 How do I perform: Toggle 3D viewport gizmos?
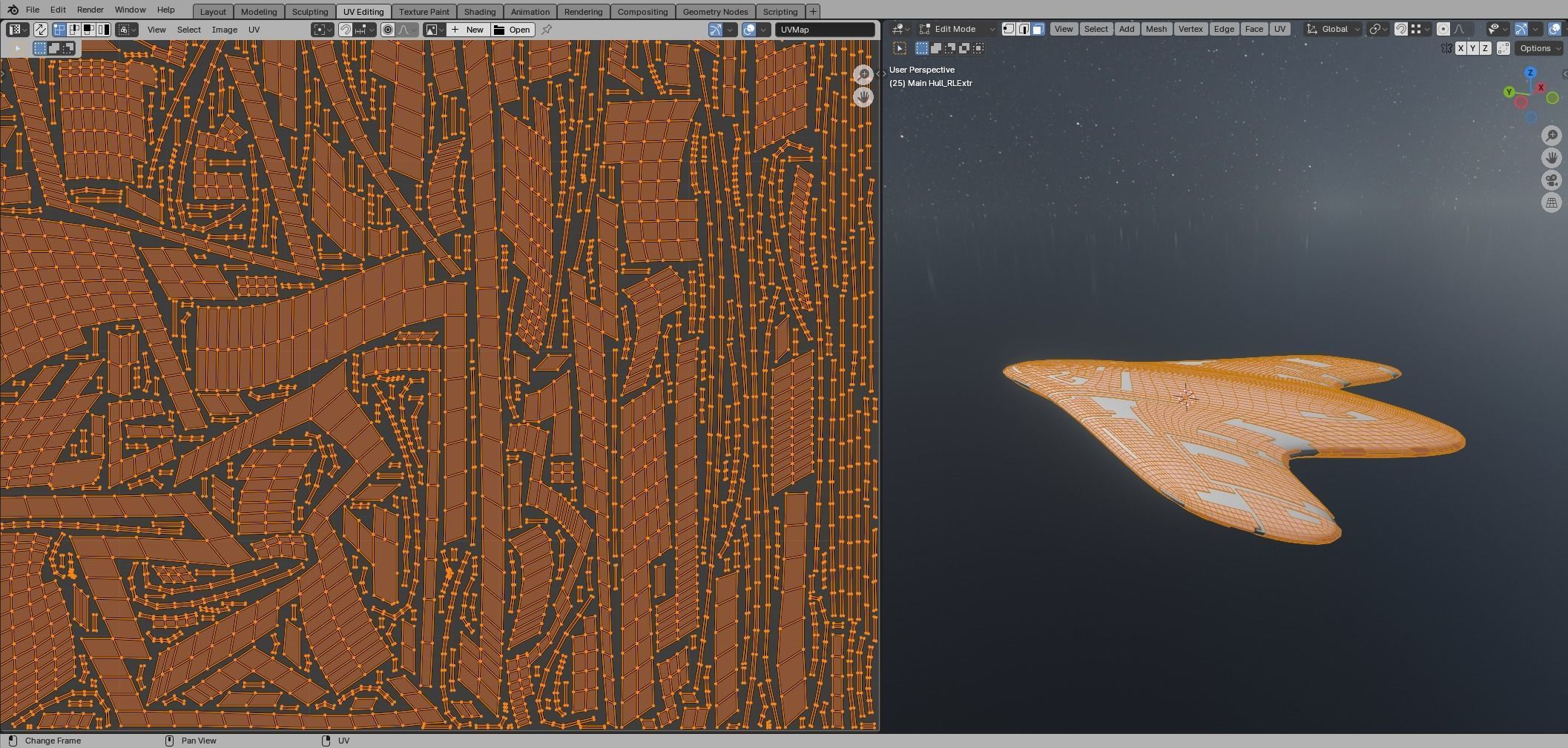click(1521, 29)
